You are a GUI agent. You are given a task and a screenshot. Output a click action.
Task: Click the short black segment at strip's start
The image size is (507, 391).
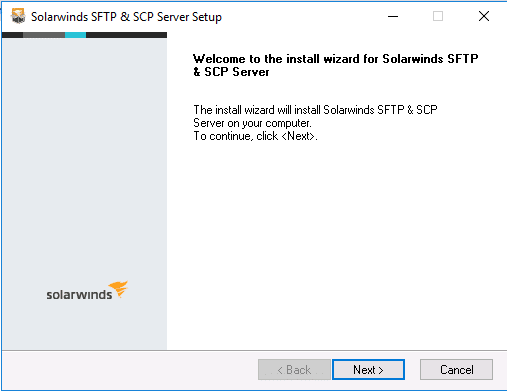point(12,35)
